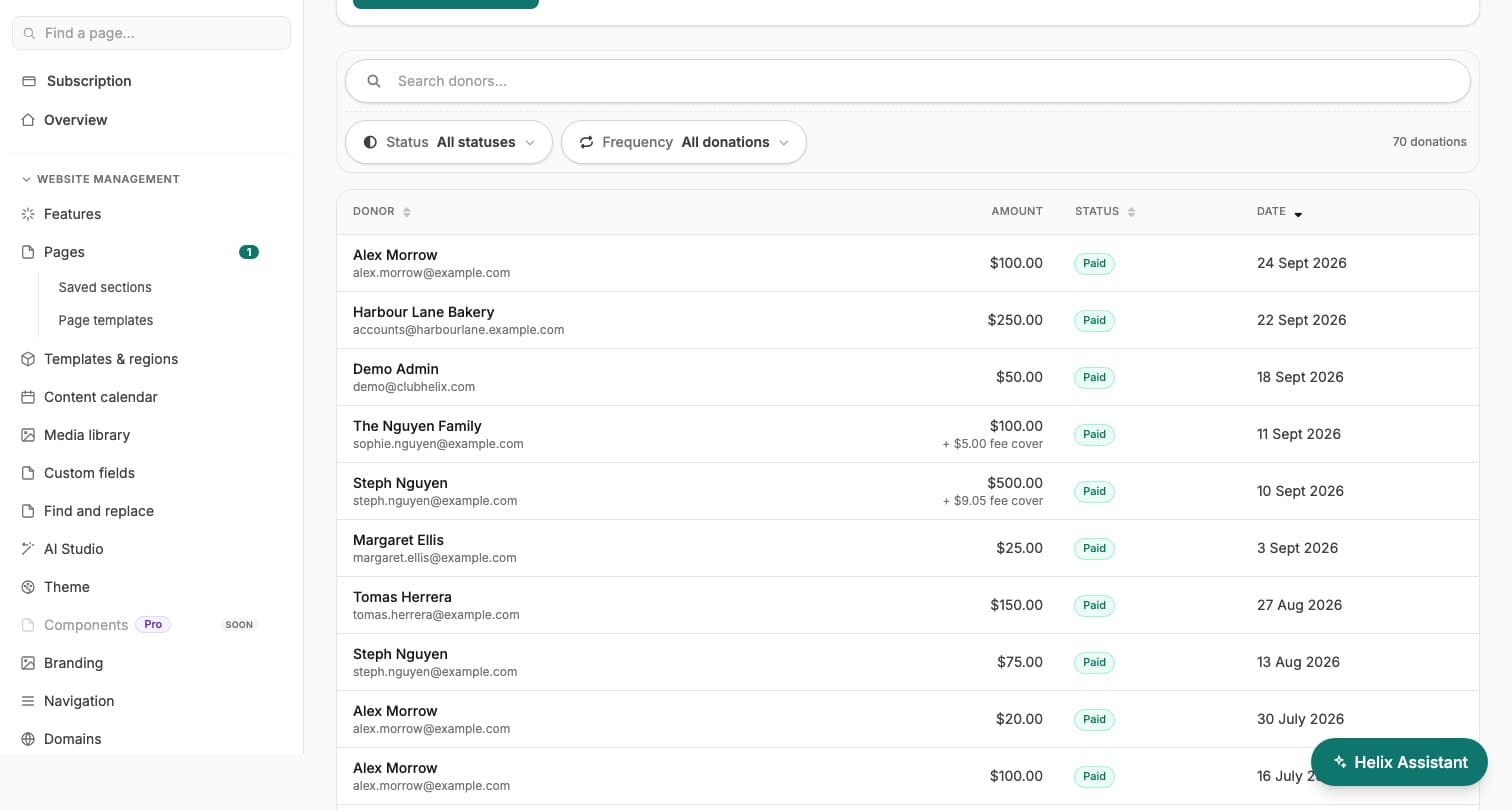The image size is (1512, 810).
Task: Click the date 24 Sept 2026
Action: (1302, 263)
